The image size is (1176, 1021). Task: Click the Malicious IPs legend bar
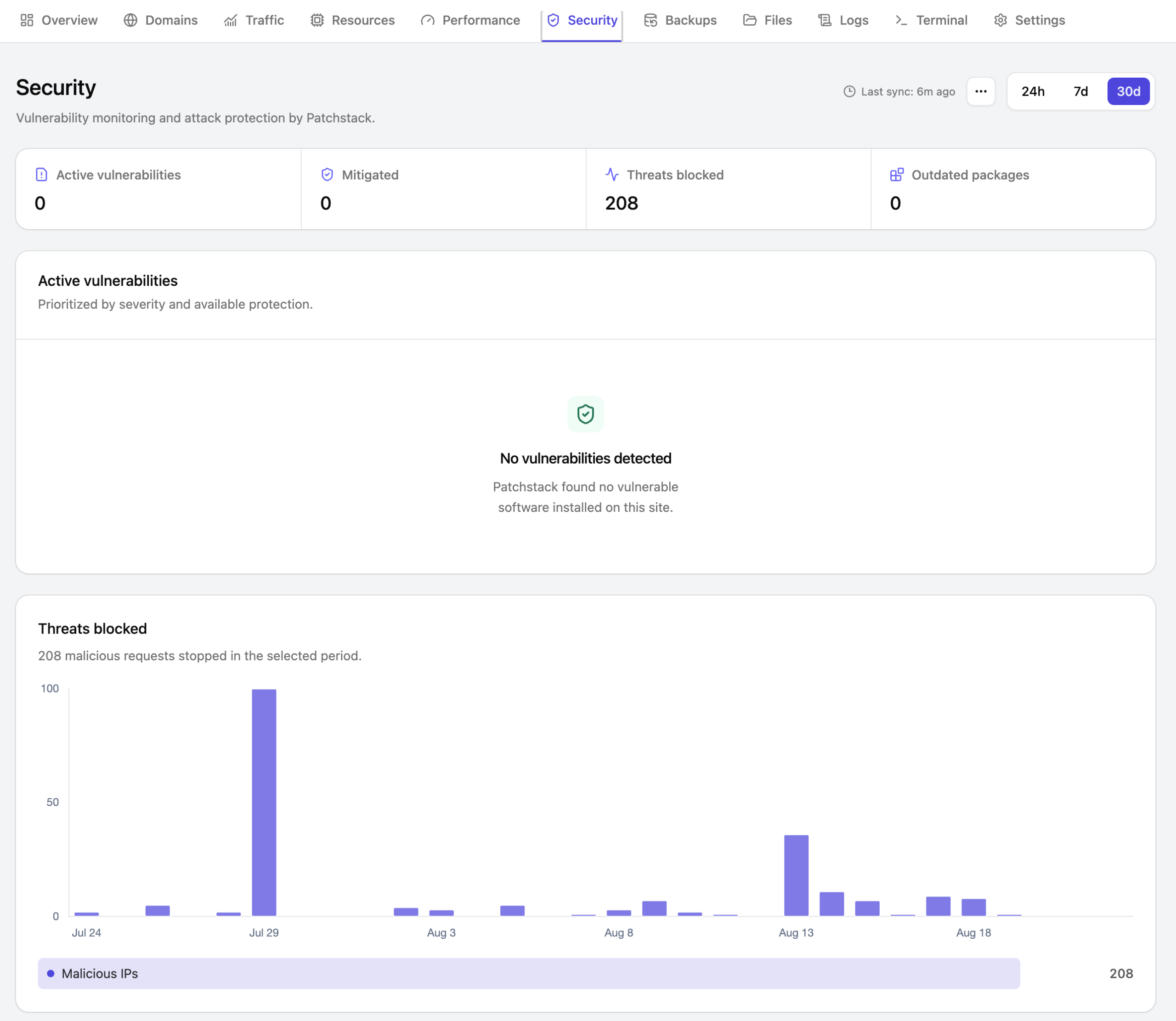click(528, 973)
